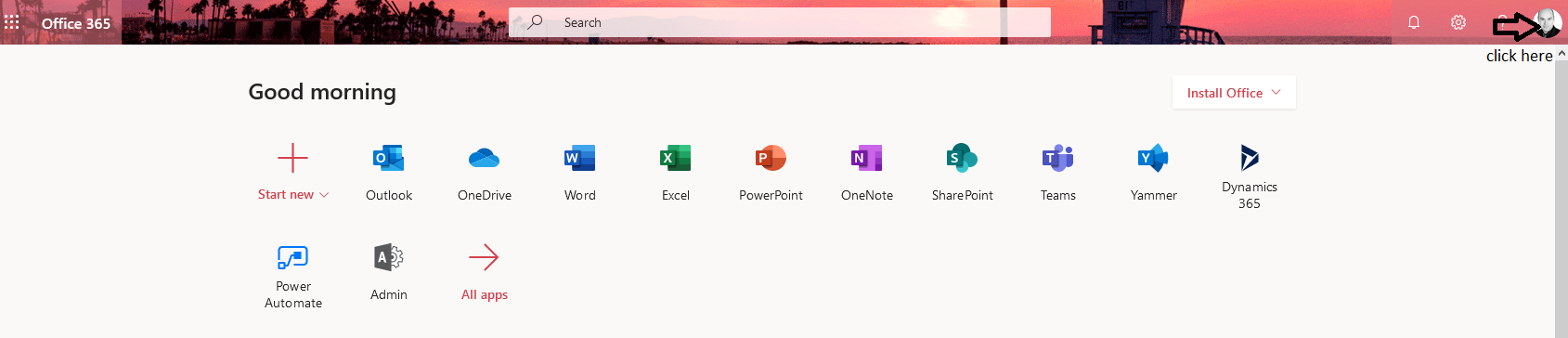Expand the Start new dropdown
The width and height of the screenshot is (1568, 338).
292,173
